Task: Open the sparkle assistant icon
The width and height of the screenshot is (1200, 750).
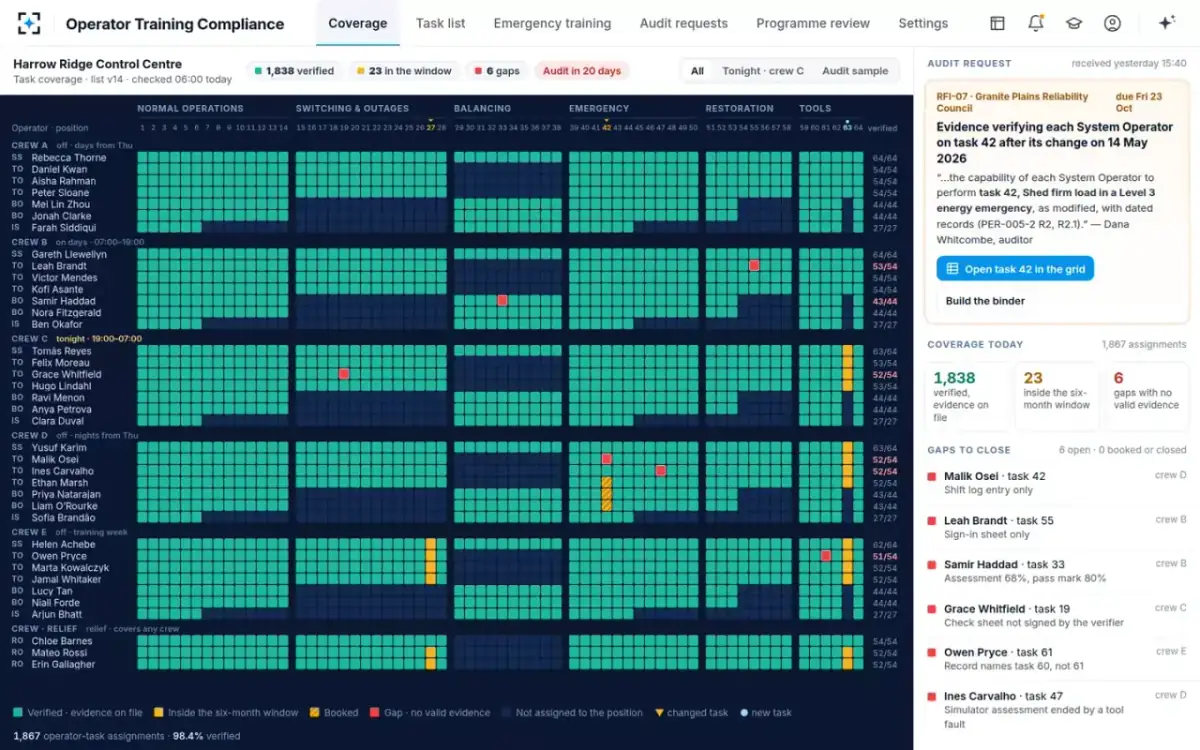Action: tap(1166, 23)
